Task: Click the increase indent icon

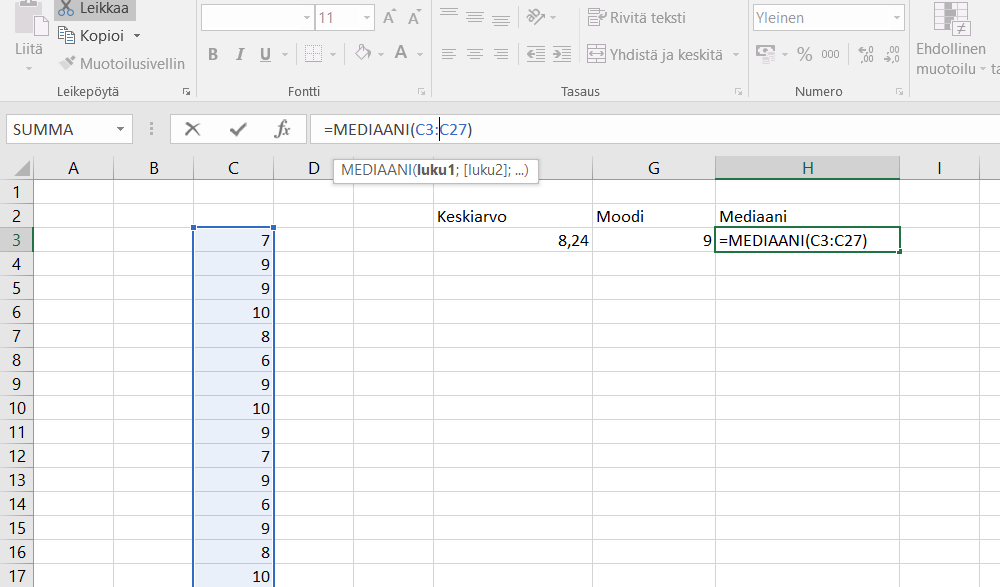Action: tap(563, 54)
